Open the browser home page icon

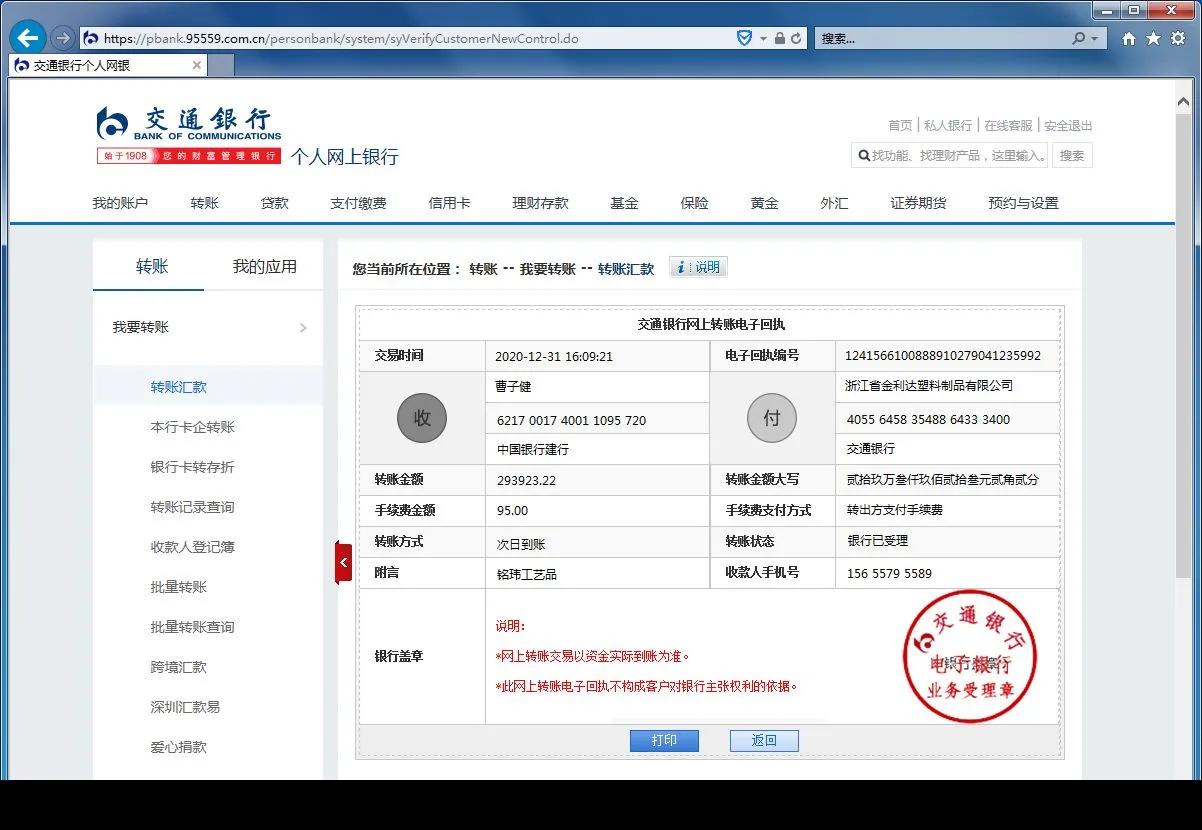1129,39
